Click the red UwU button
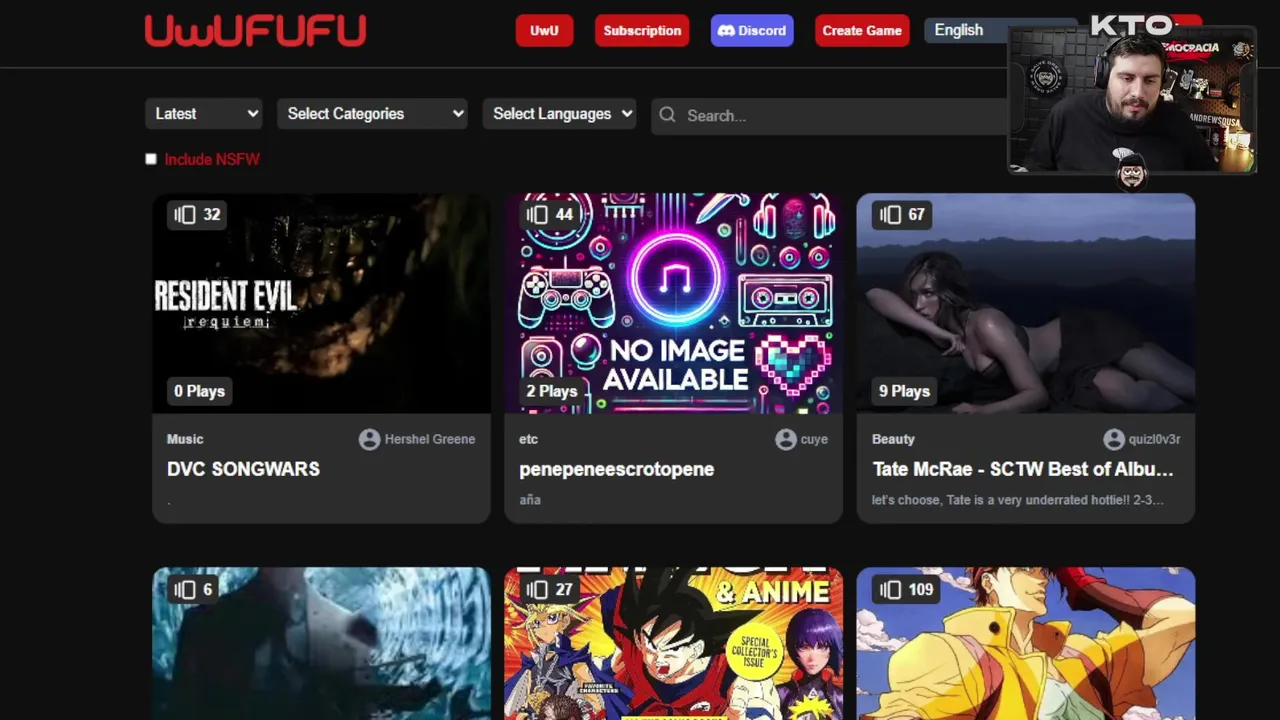The image size is (1280, 720). point(544,30)
